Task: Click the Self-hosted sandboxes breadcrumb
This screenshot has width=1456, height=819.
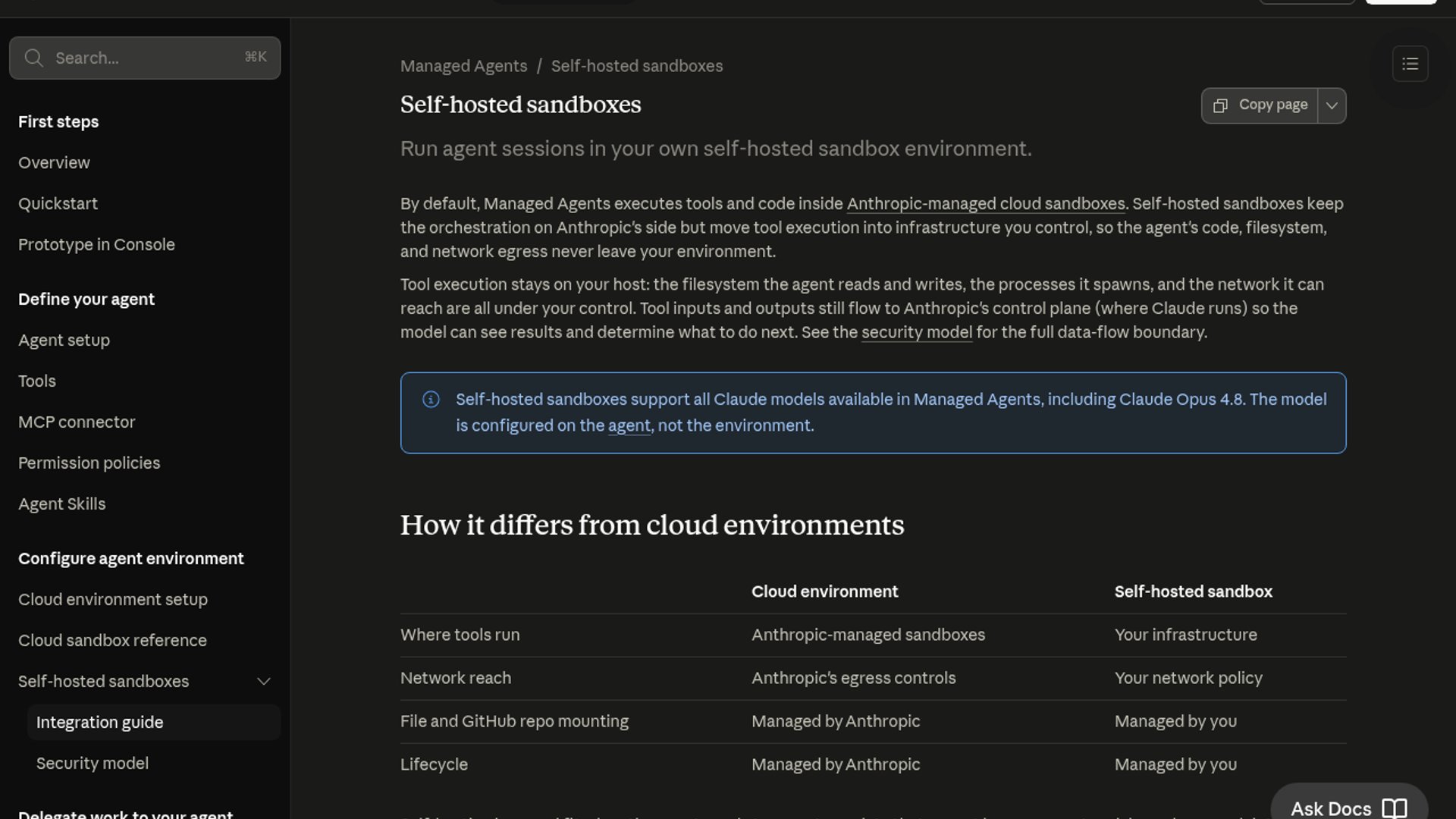Action: point(637,66)
